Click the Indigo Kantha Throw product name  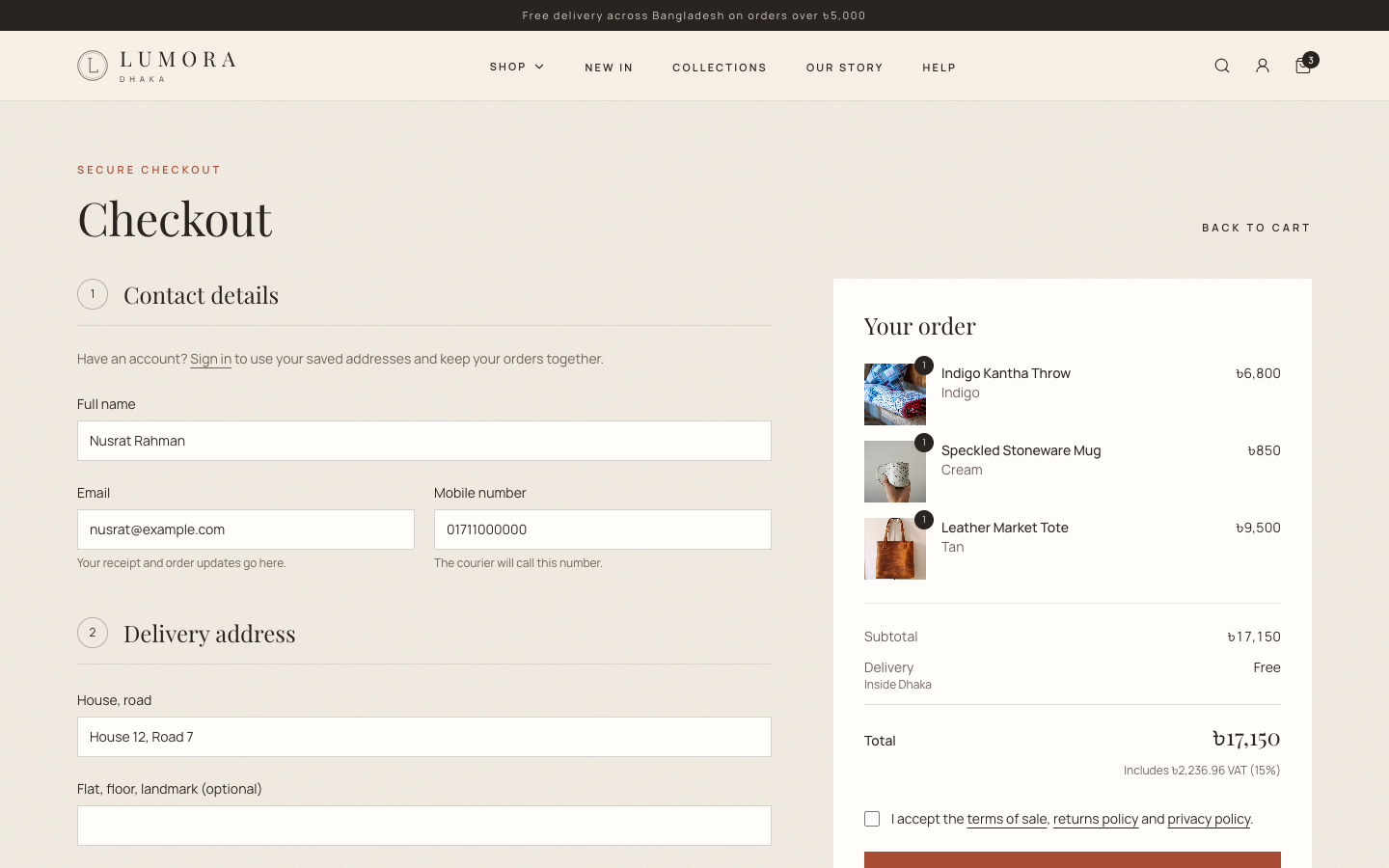coord(1006,373)
